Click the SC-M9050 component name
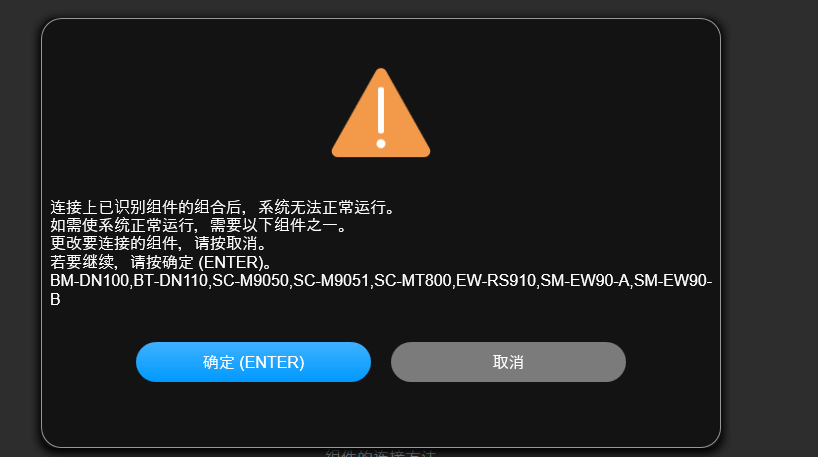The image size is (818, 457). coord(250,281)
